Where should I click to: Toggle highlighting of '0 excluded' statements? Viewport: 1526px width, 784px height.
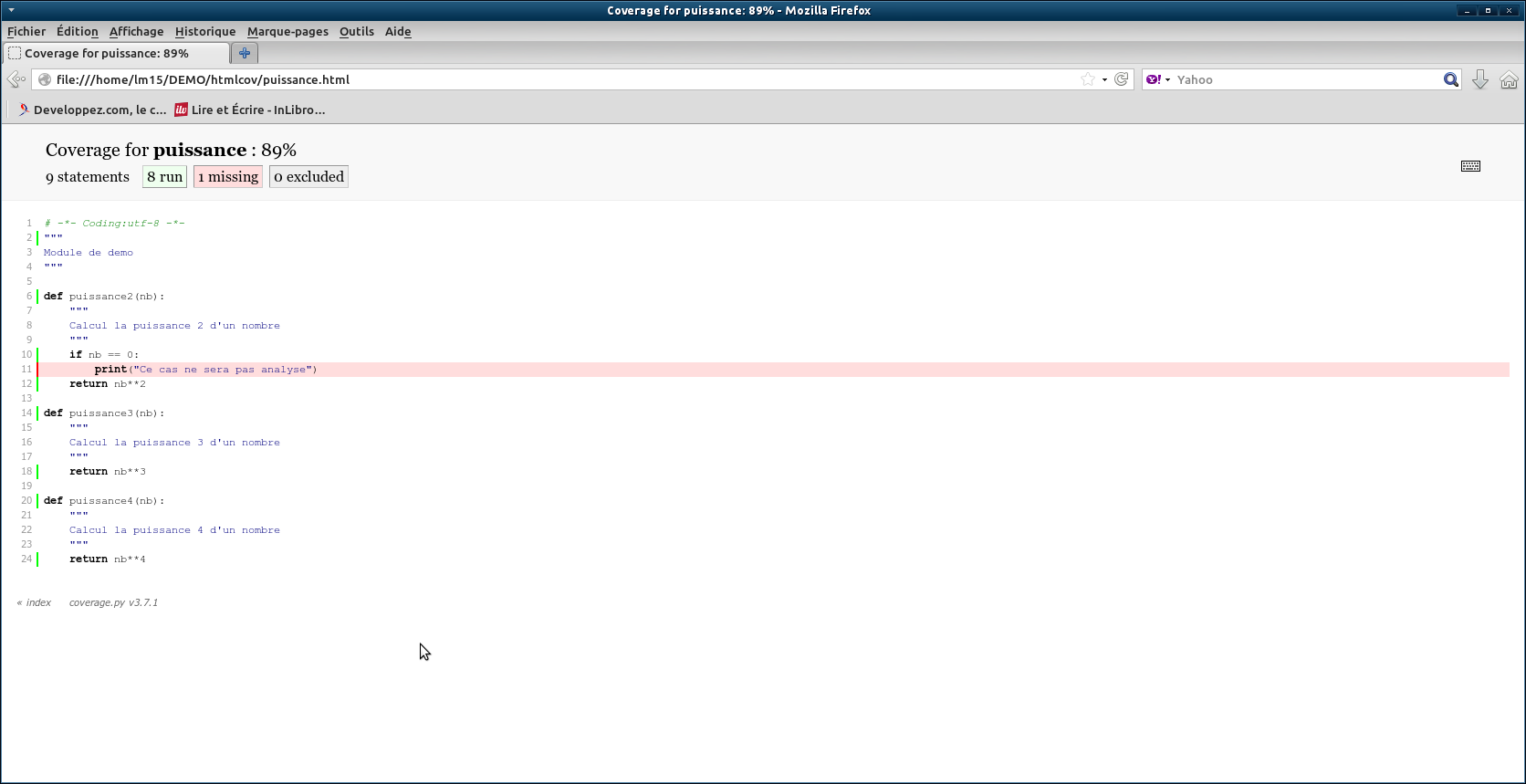308,177
